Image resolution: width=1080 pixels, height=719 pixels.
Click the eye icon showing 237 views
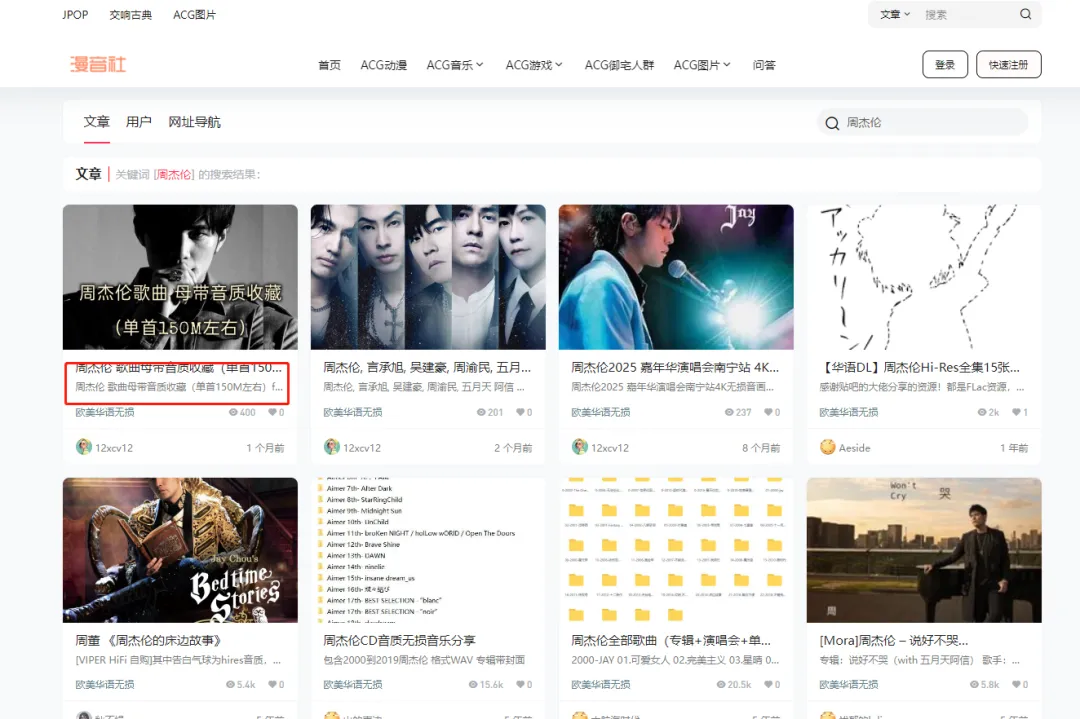[x=729, y=413]
